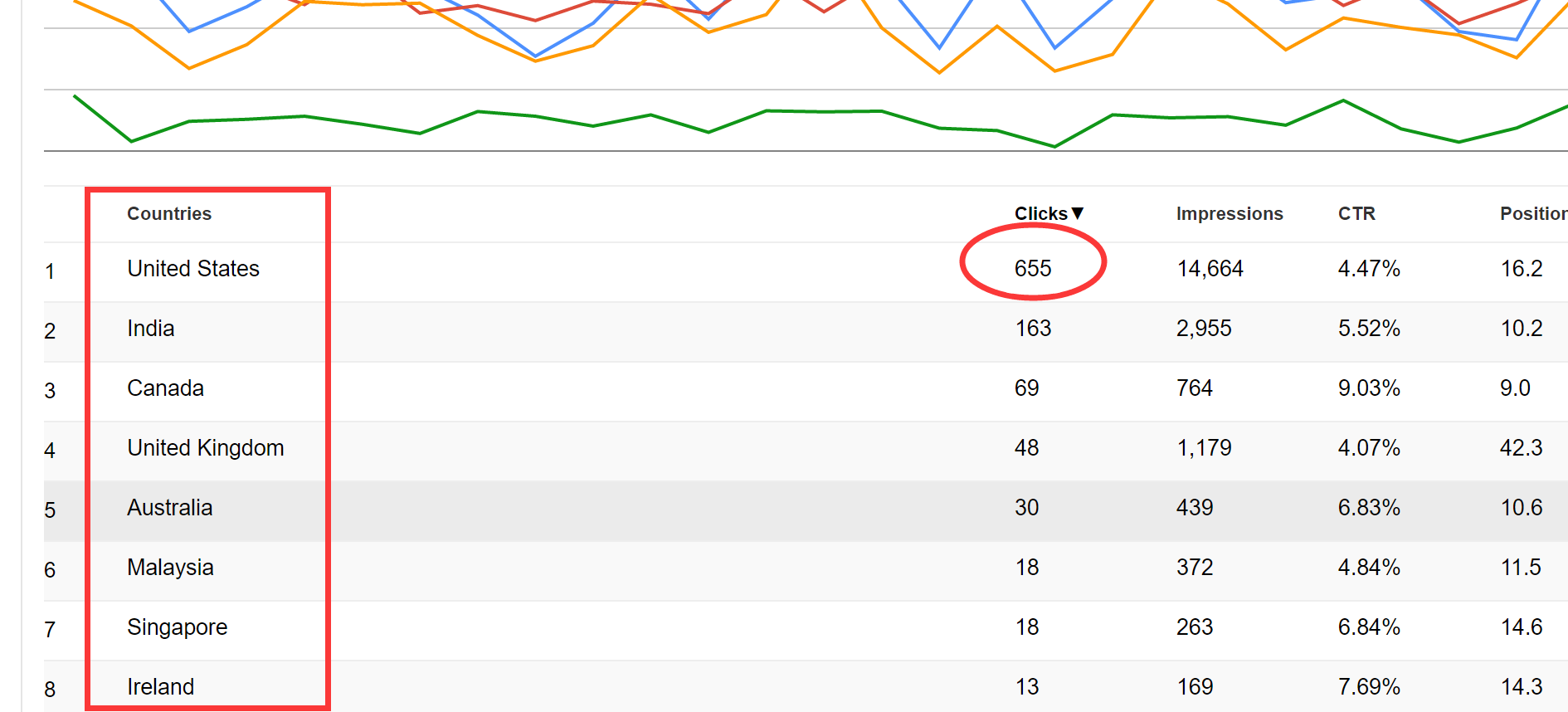The height and width of the screenshot is (712, 1568).
Task: Click the sort arrow next to Clicks
Action: [1078, 213]
